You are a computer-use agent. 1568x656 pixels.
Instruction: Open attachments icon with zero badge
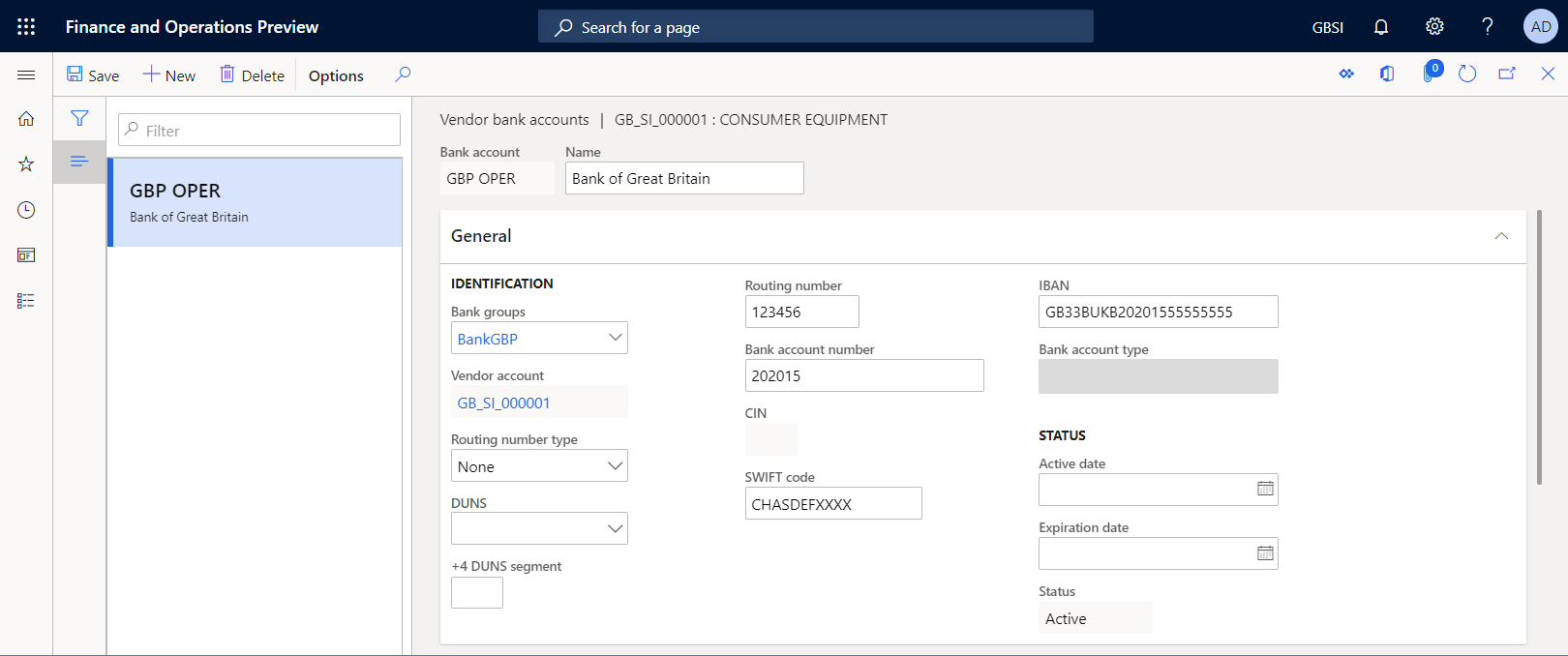click(1431, 72)
